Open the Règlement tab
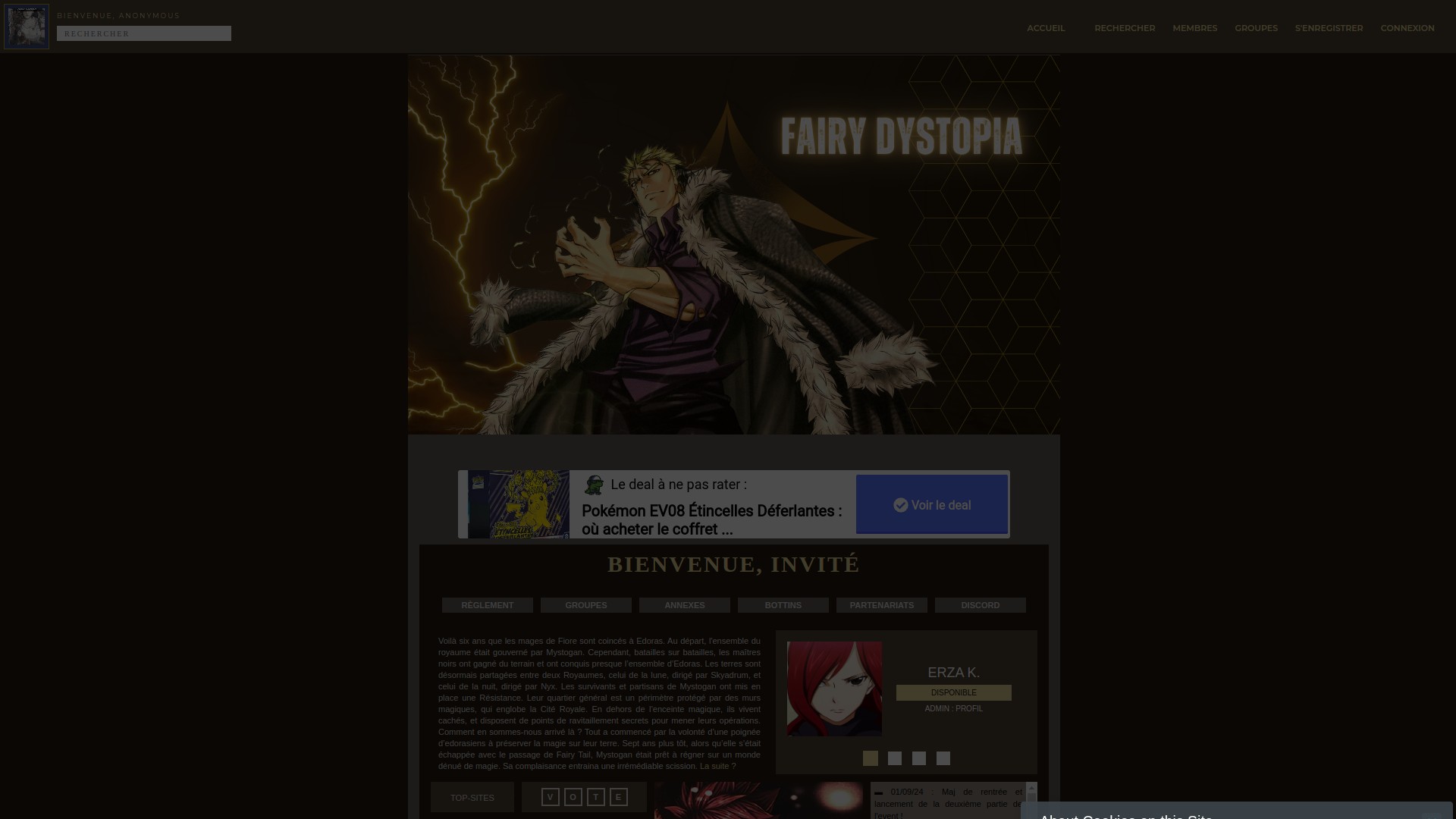The width and height of the screenshot is (1456, 819). click(488, 605)
